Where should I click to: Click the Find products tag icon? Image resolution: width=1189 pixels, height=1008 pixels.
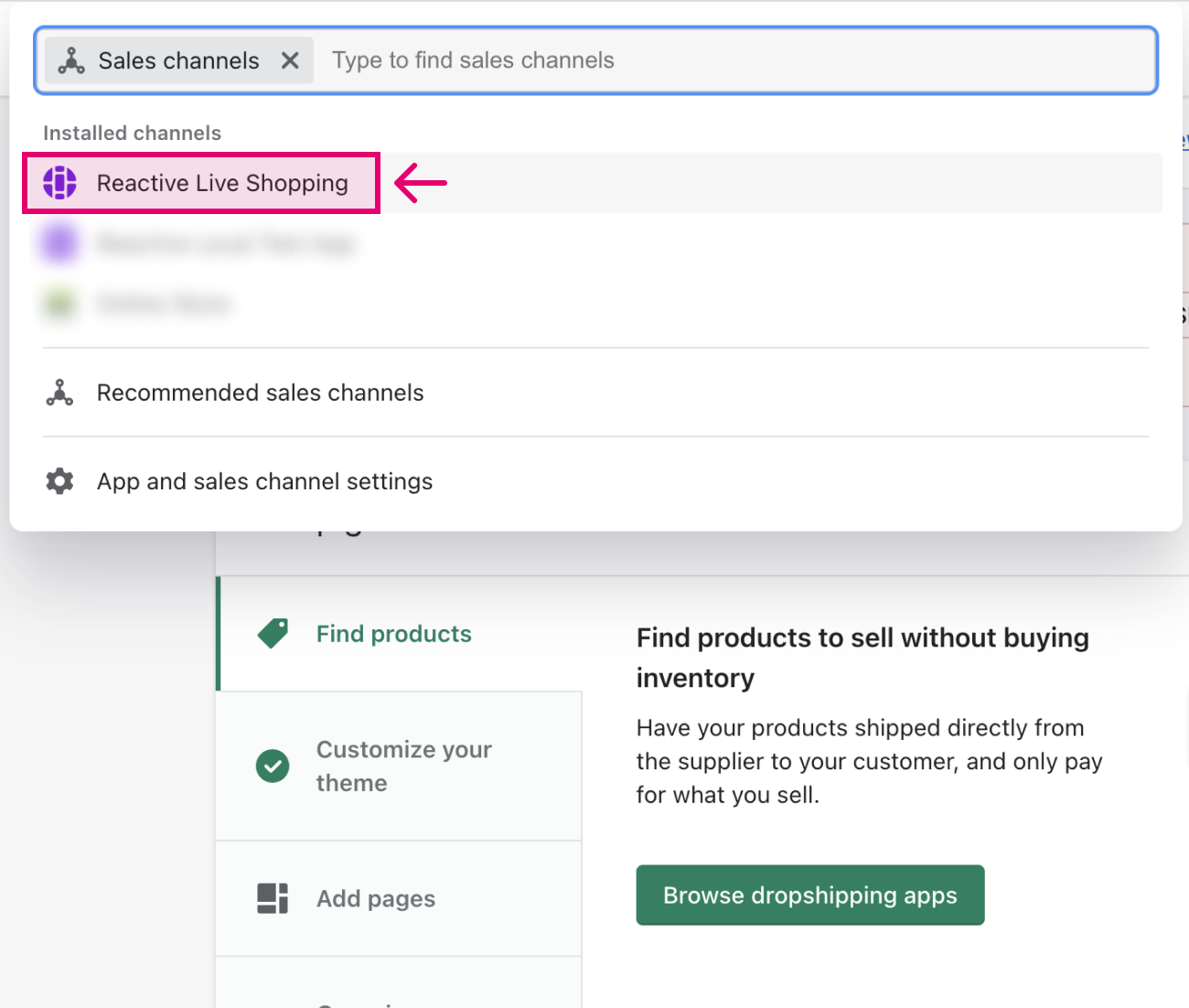[x=273, y=633]
